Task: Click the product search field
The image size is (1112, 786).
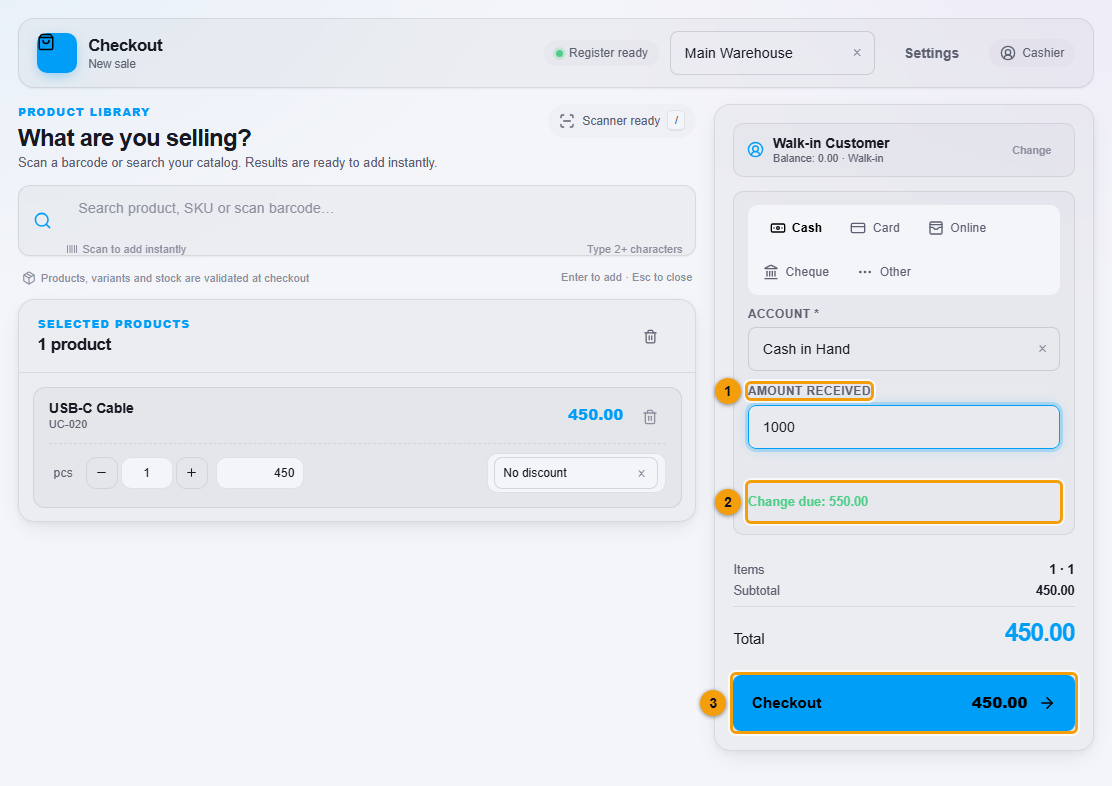Action: [x=357, y=221]
